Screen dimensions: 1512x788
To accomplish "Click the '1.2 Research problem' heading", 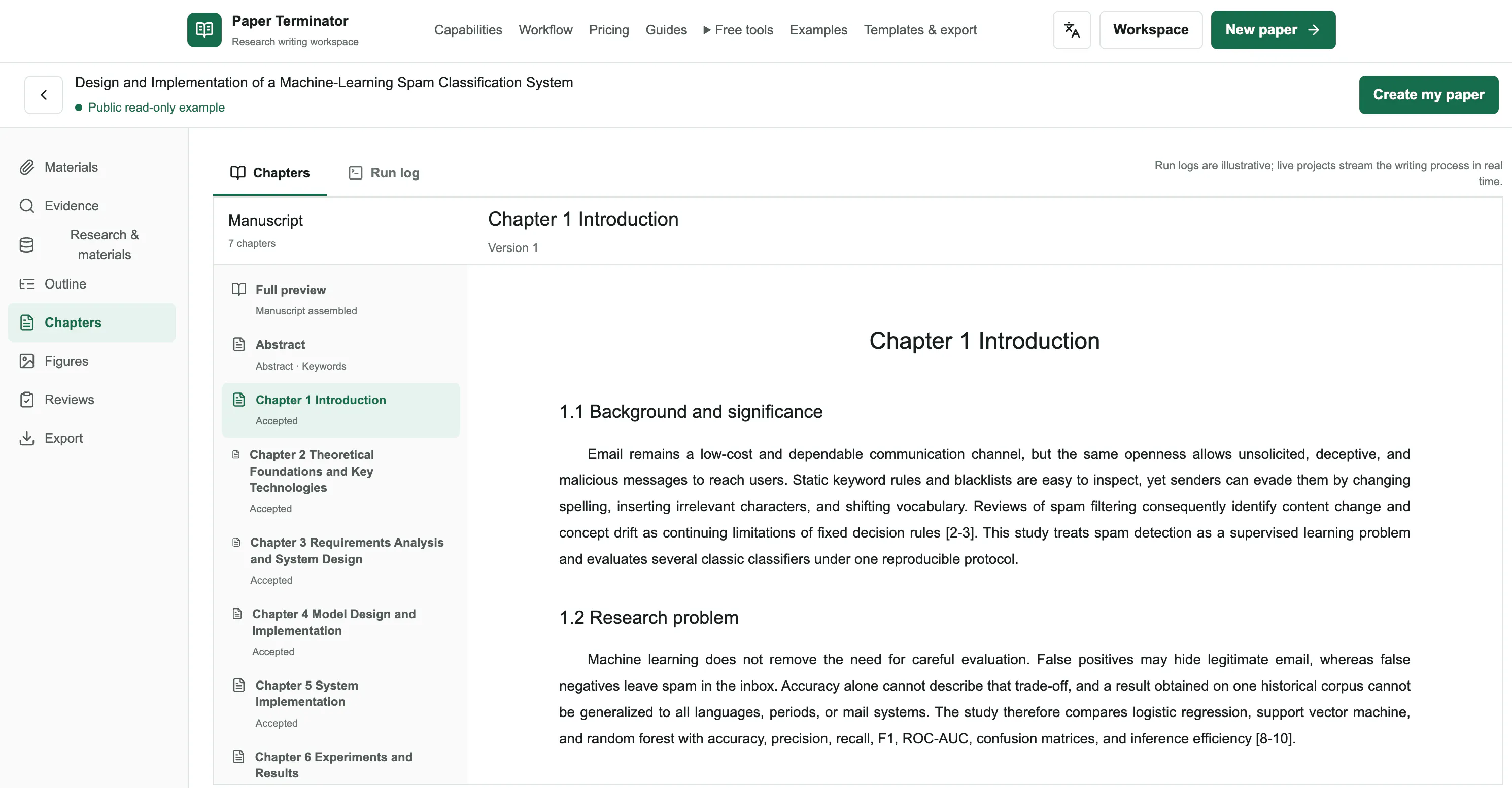I will [x=648, y=617].
